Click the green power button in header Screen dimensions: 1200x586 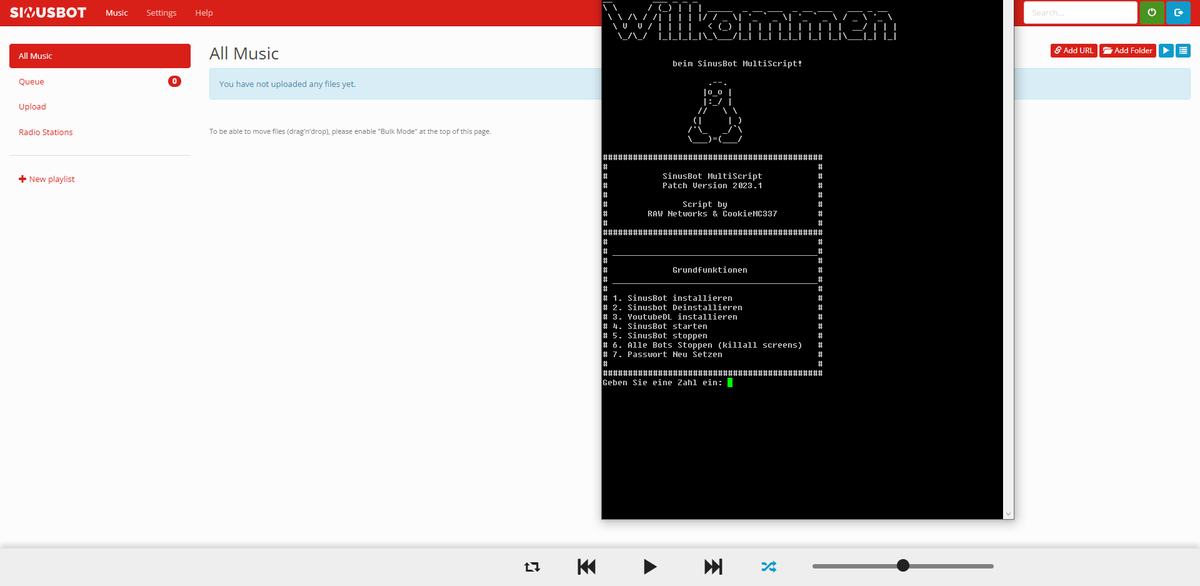click(x=1152, y=12)
